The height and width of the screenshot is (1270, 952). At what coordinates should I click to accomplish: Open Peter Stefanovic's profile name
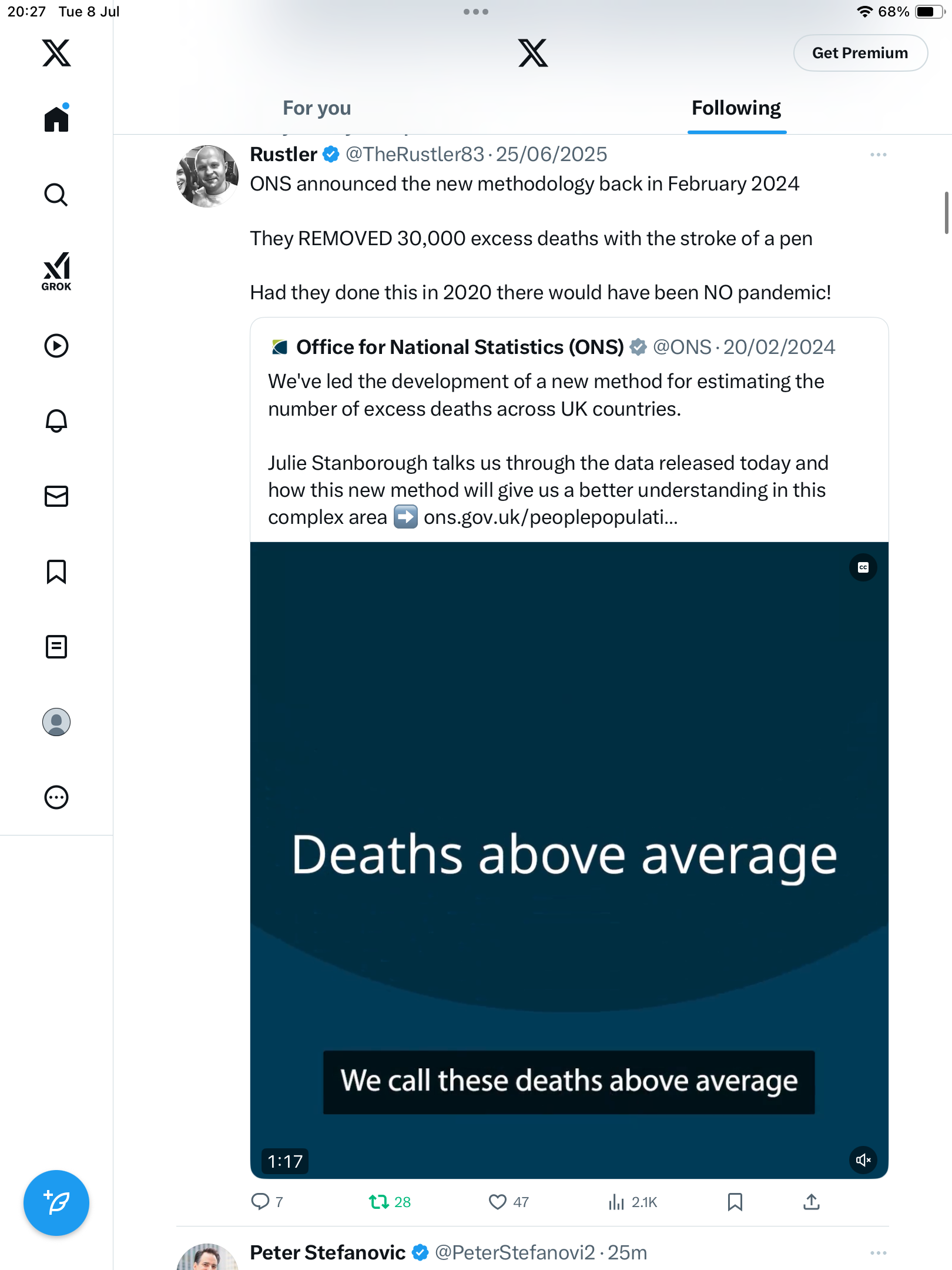point(327,1252)
